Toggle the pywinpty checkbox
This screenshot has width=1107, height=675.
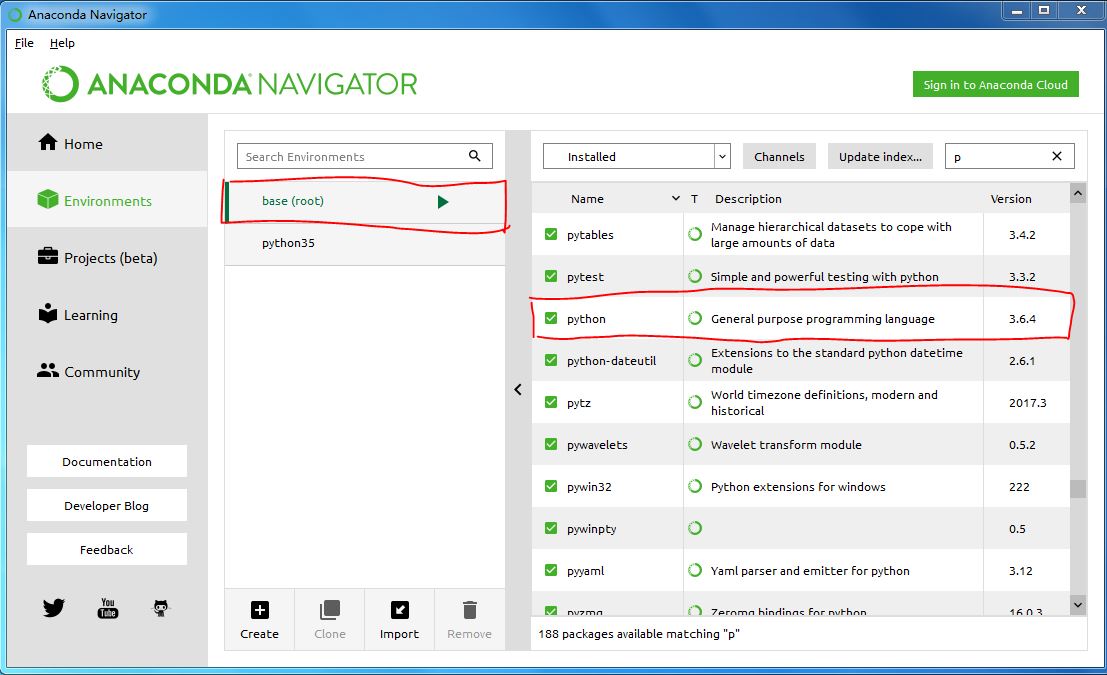pyautogui.click(x=551, y=528)
